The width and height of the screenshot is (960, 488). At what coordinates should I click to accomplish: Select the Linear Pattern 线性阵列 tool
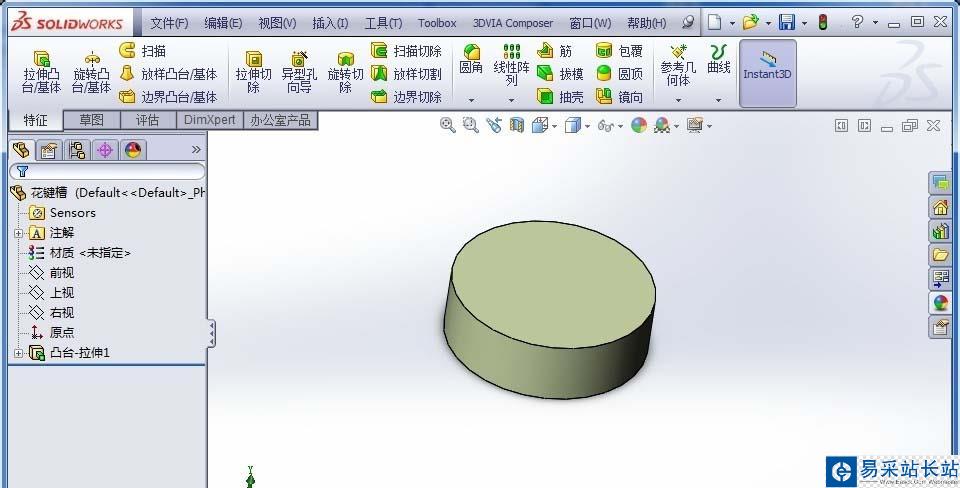(511, 65)
